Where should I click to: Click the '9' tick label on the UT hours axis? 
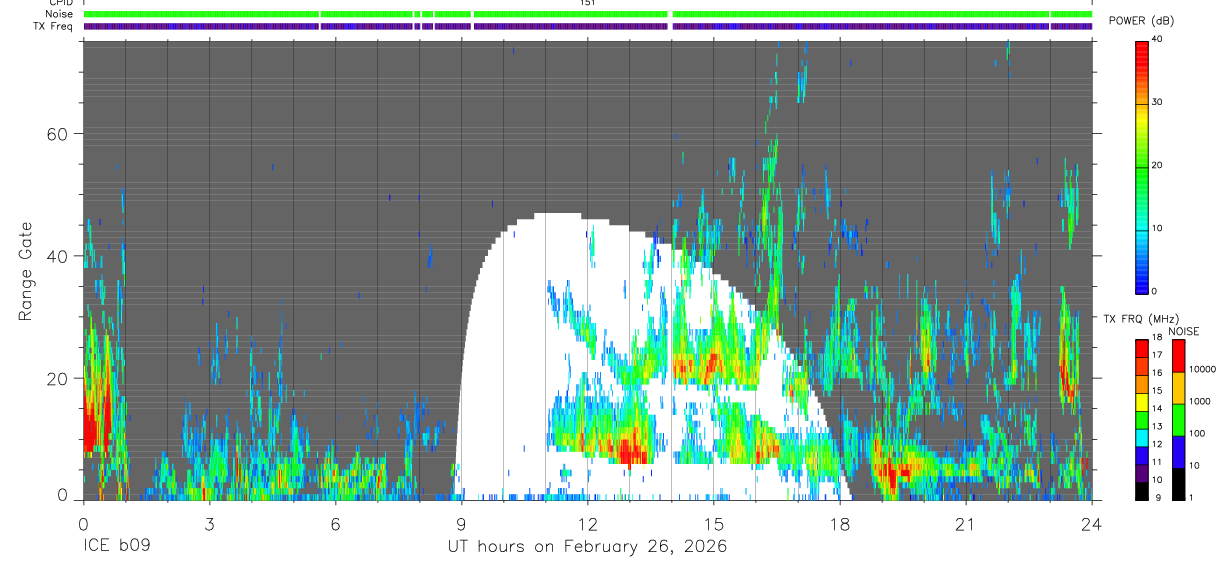point(461,524)
